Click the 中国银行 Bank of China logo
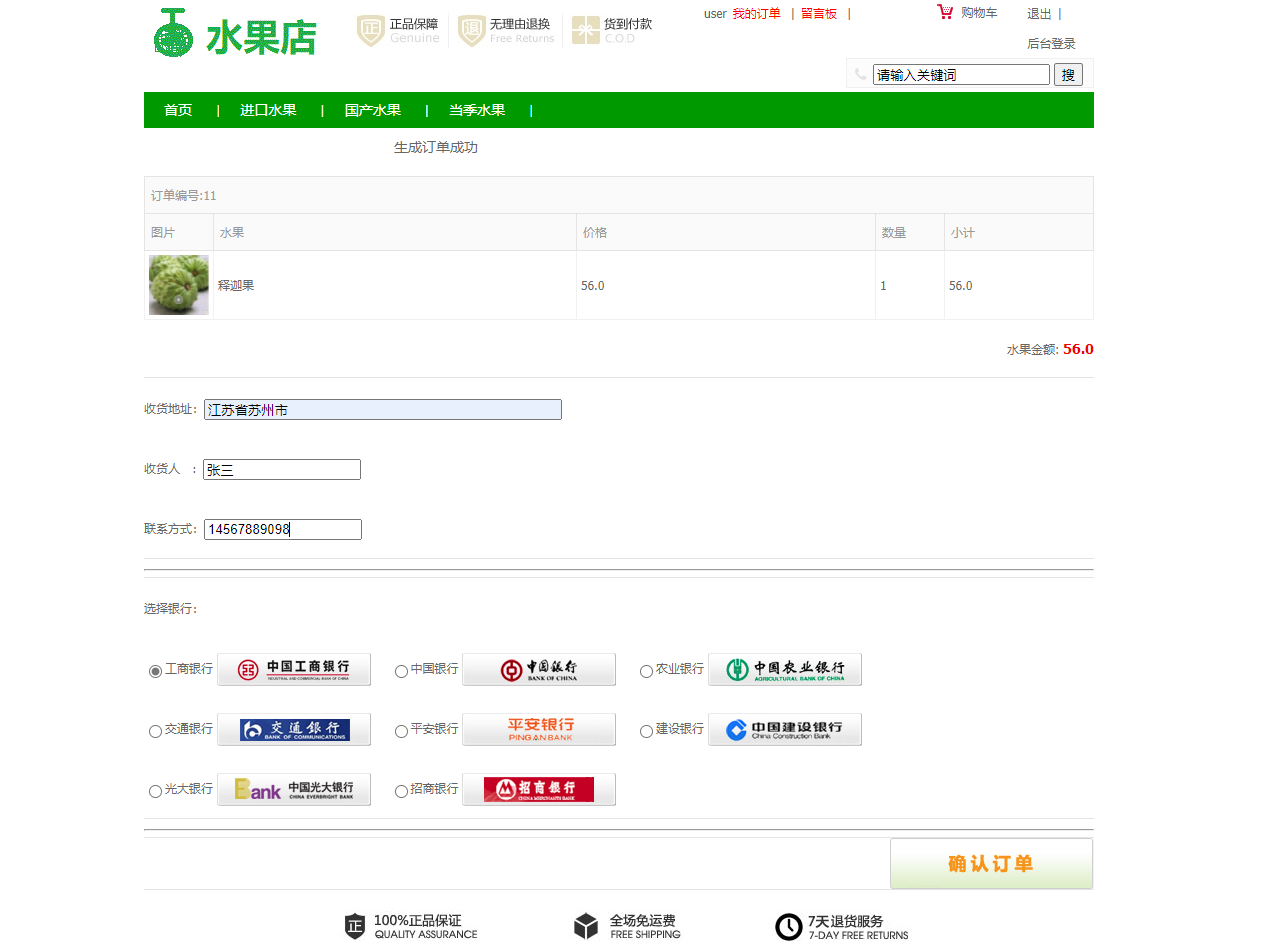Image resolution: width=1266 pixels, height=948 pixels. pyautogui.click(x=539, y=670)
